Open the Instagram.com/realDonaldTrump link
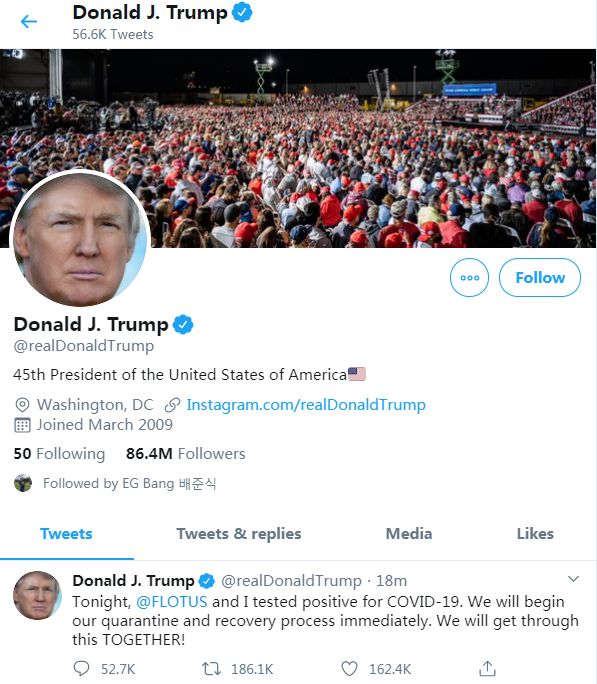The image size is (597, 684). coord(306,405)
